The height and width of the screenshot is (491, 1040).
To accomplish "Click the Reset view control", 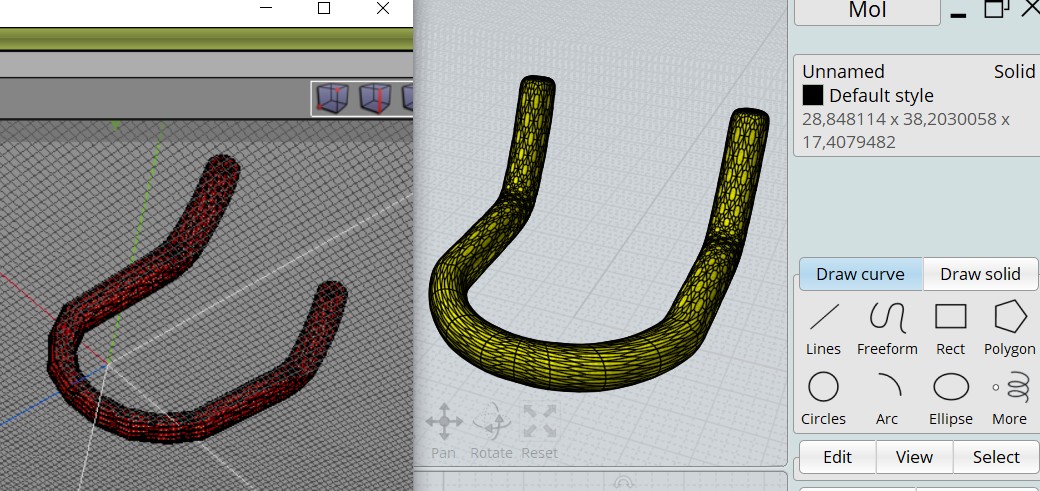I will tap(539, 431).
